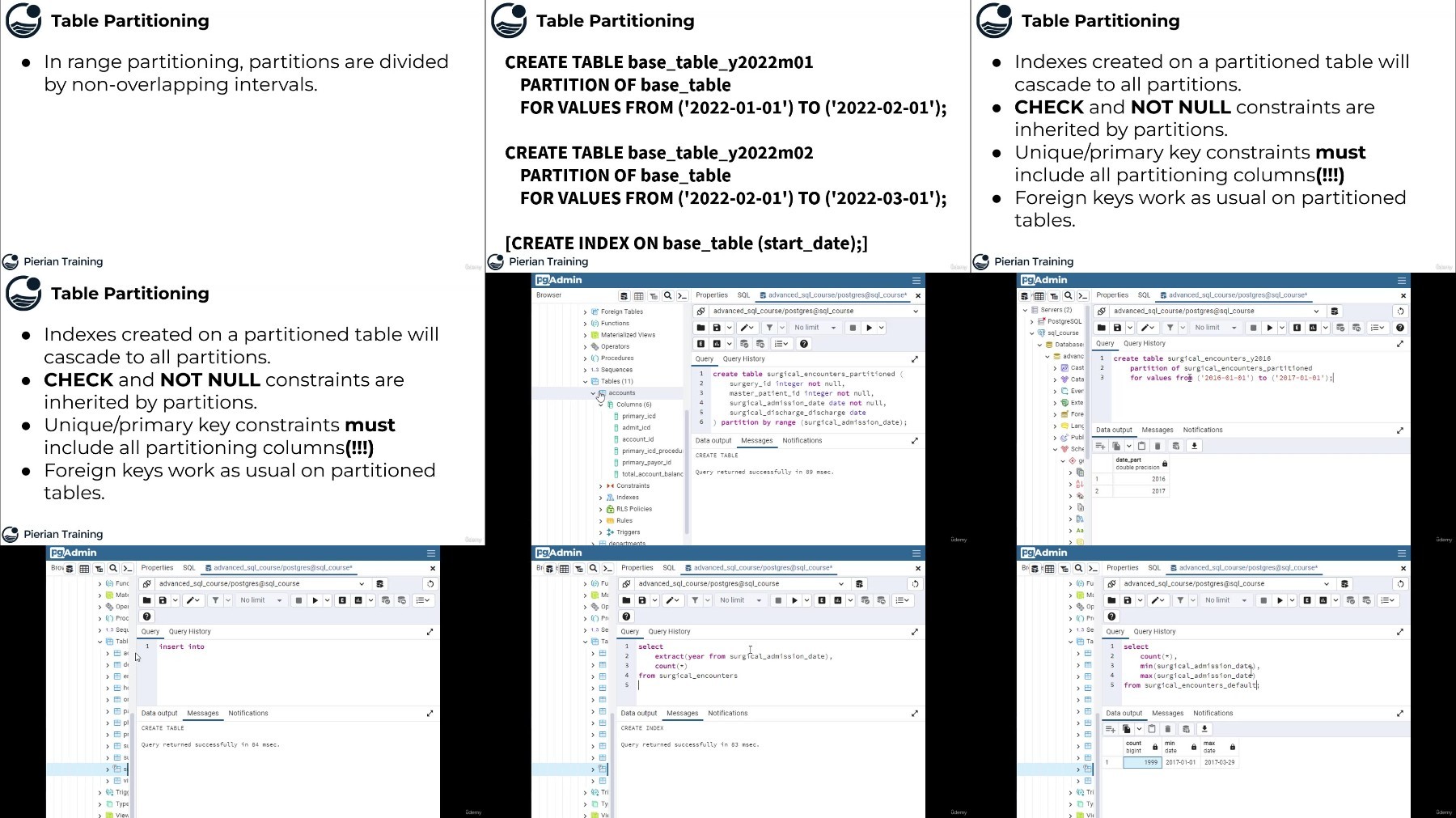The width and height of the screenshot is (1456, 818).
Task: Click Execute play button in surgical_encounters_partitioned panel
Action: tap(870, 328)
